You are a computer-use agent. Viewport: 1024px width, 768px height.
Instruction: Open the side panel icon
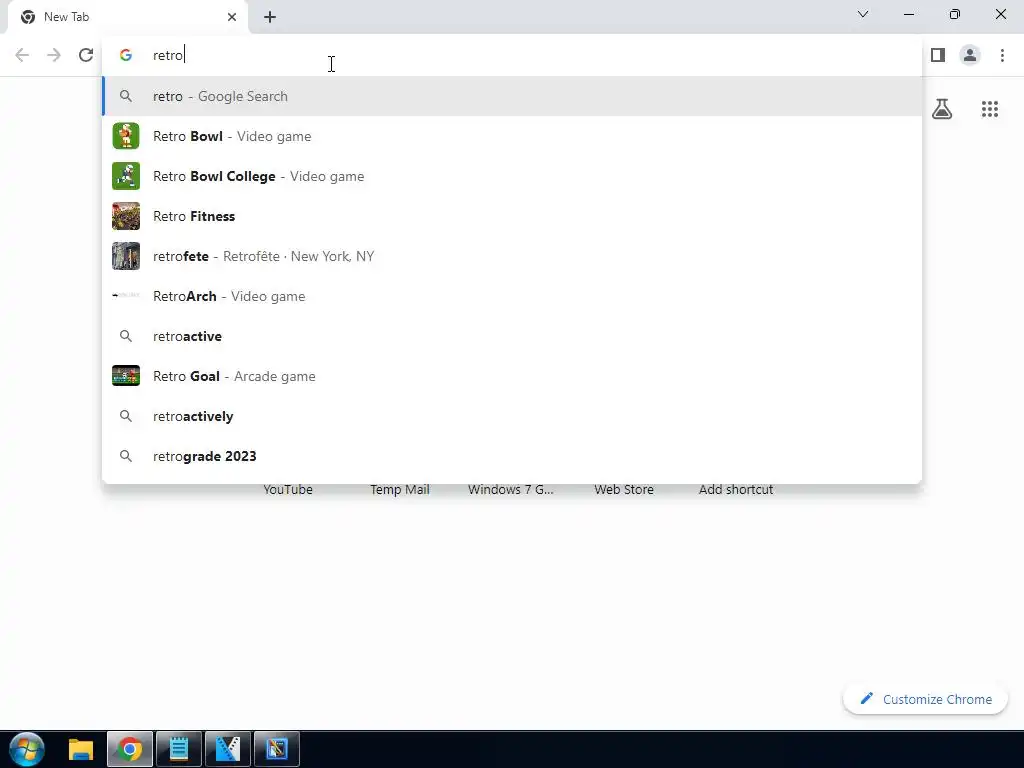pos(938,55)
